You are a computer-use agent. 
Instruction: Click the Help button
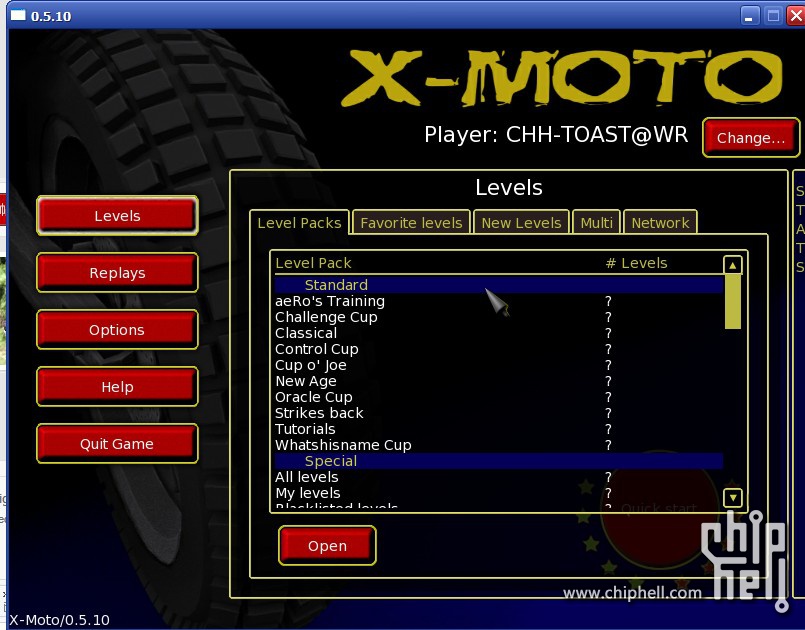coord(118,387)
